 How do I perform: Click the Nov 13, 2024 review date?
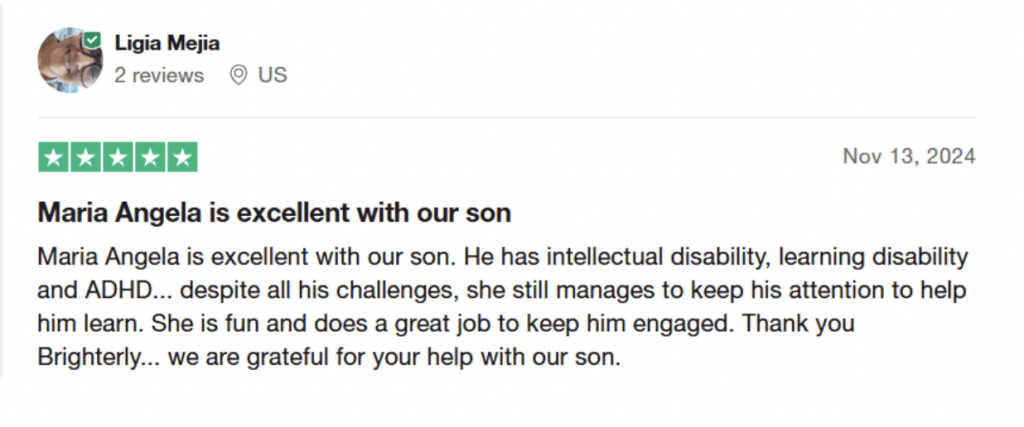[909, 156]
